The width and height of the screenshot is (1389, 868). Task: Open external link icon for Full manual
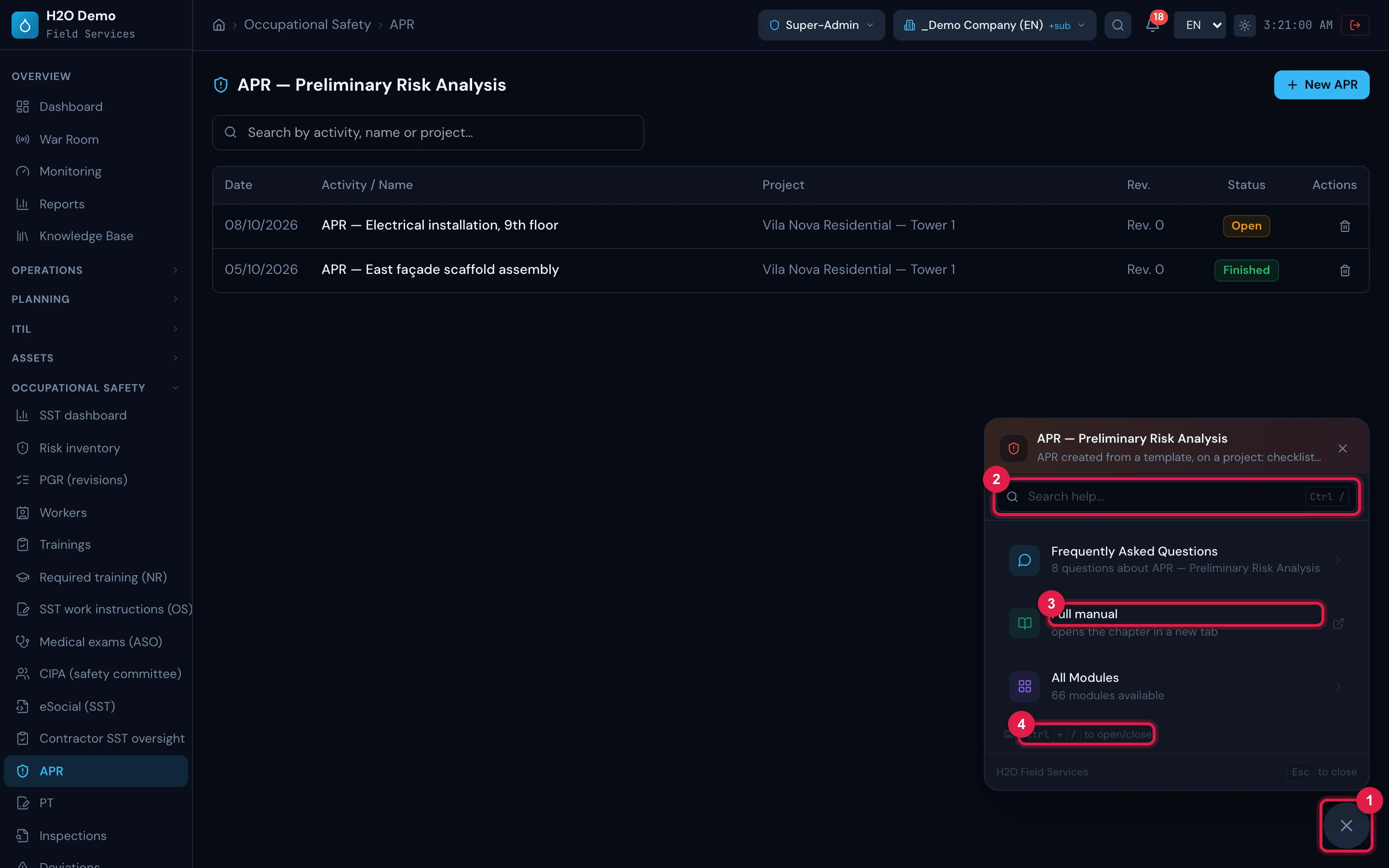click(x=1338, y=624)
